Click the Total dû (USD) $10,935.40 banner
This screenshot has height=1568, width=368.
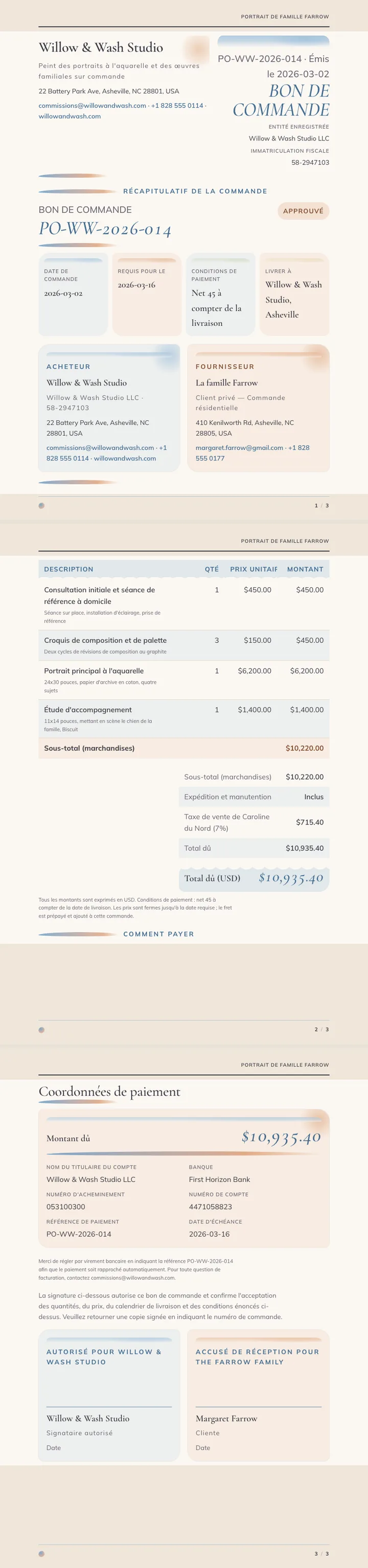(x=254, y=878)
